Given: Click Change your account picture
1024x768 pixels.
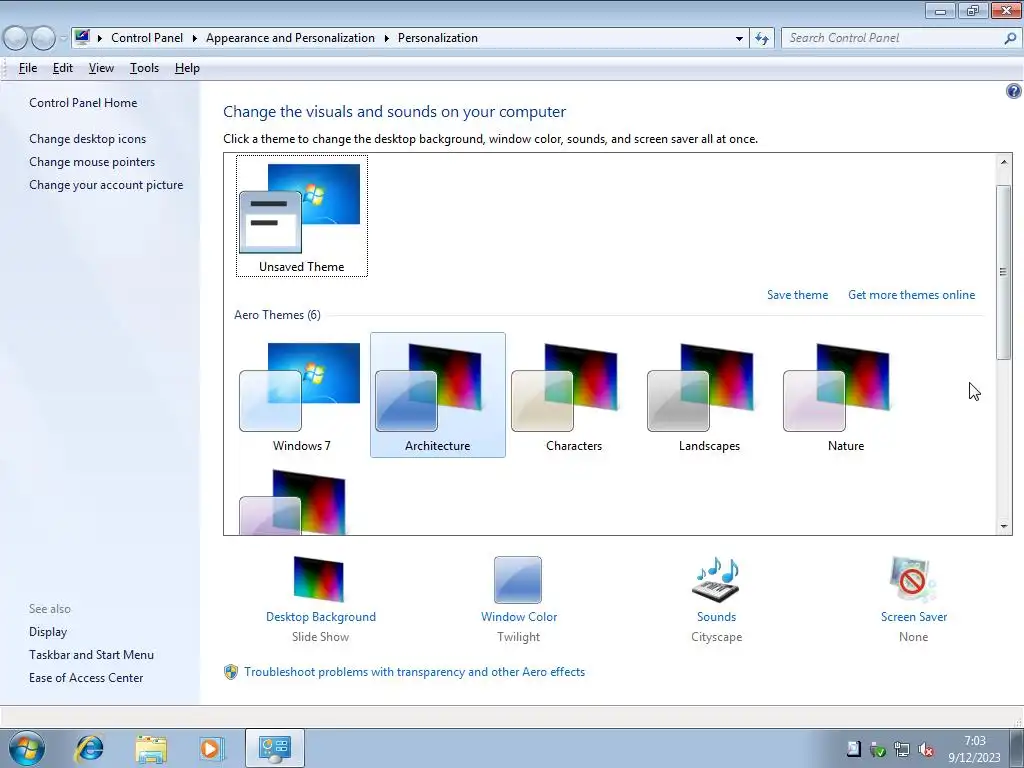Looking at the screenshot, I should [x=106, y=185].
